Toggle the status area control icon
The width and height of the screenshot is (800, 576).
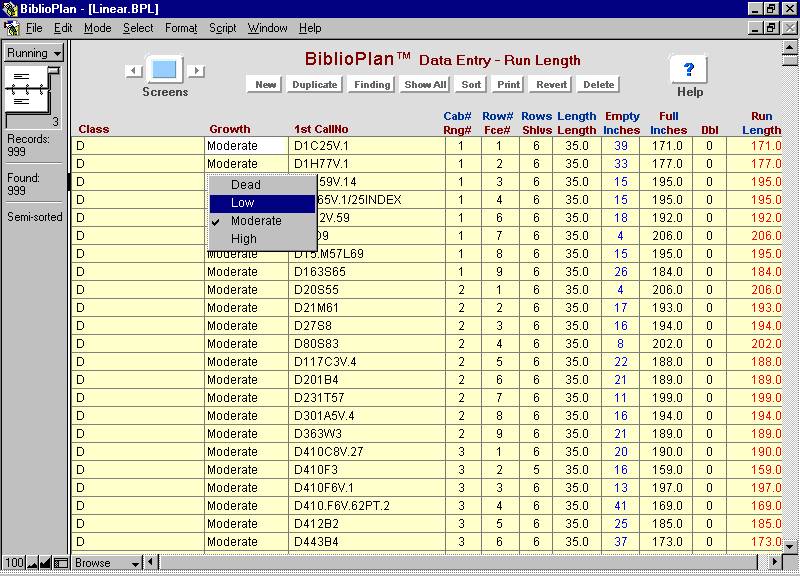point(61,563)
